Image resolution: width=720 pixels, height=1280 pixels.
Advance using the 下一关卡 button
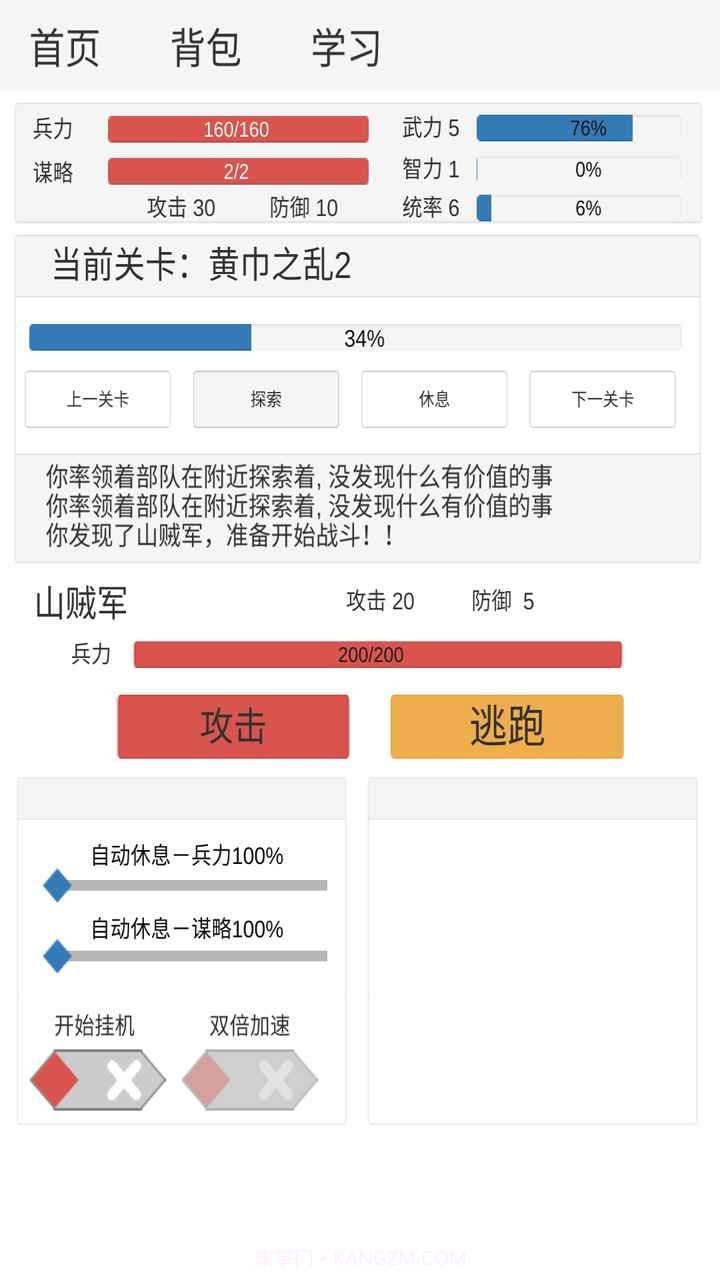tap(602, 398)
